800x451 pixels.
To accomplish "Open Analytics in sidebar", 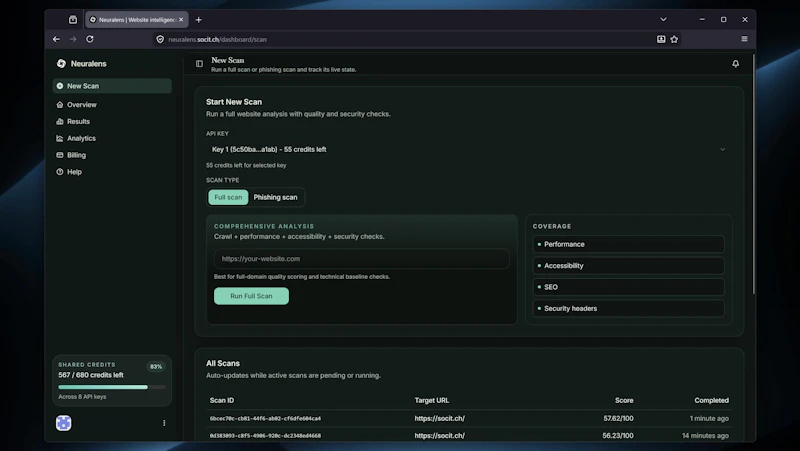I will pos(81,138).
